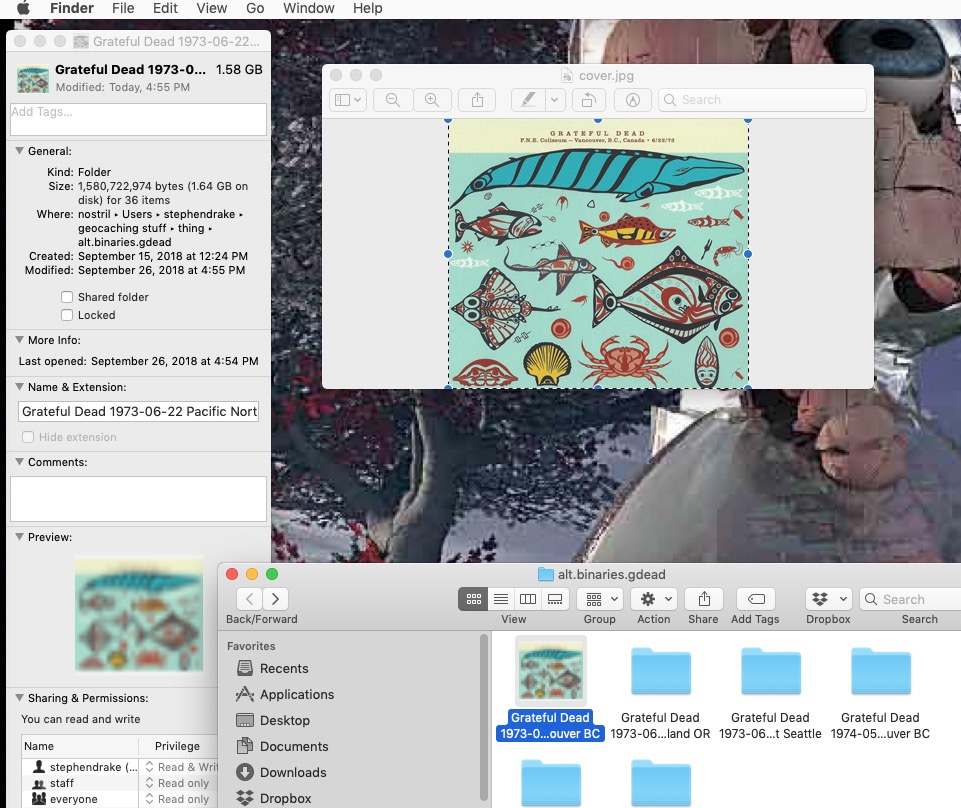Image resolution: width=961 pixels, height=808 pixels.
Task: Change staff privilege Read only
Action: tap(178, 783)
